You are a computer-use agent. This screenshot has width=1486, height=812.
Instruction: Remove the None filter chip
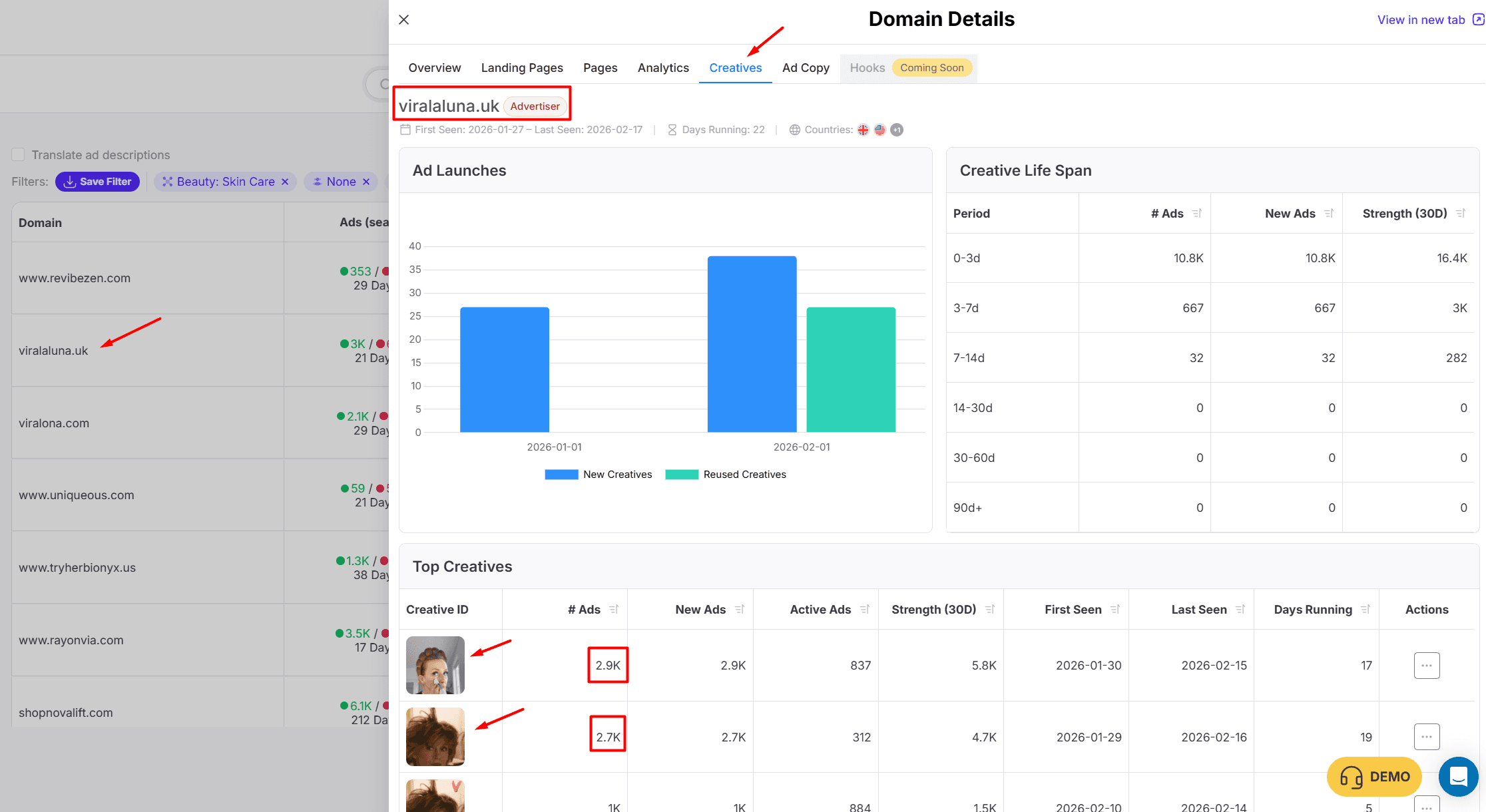(x=366, y=182)
